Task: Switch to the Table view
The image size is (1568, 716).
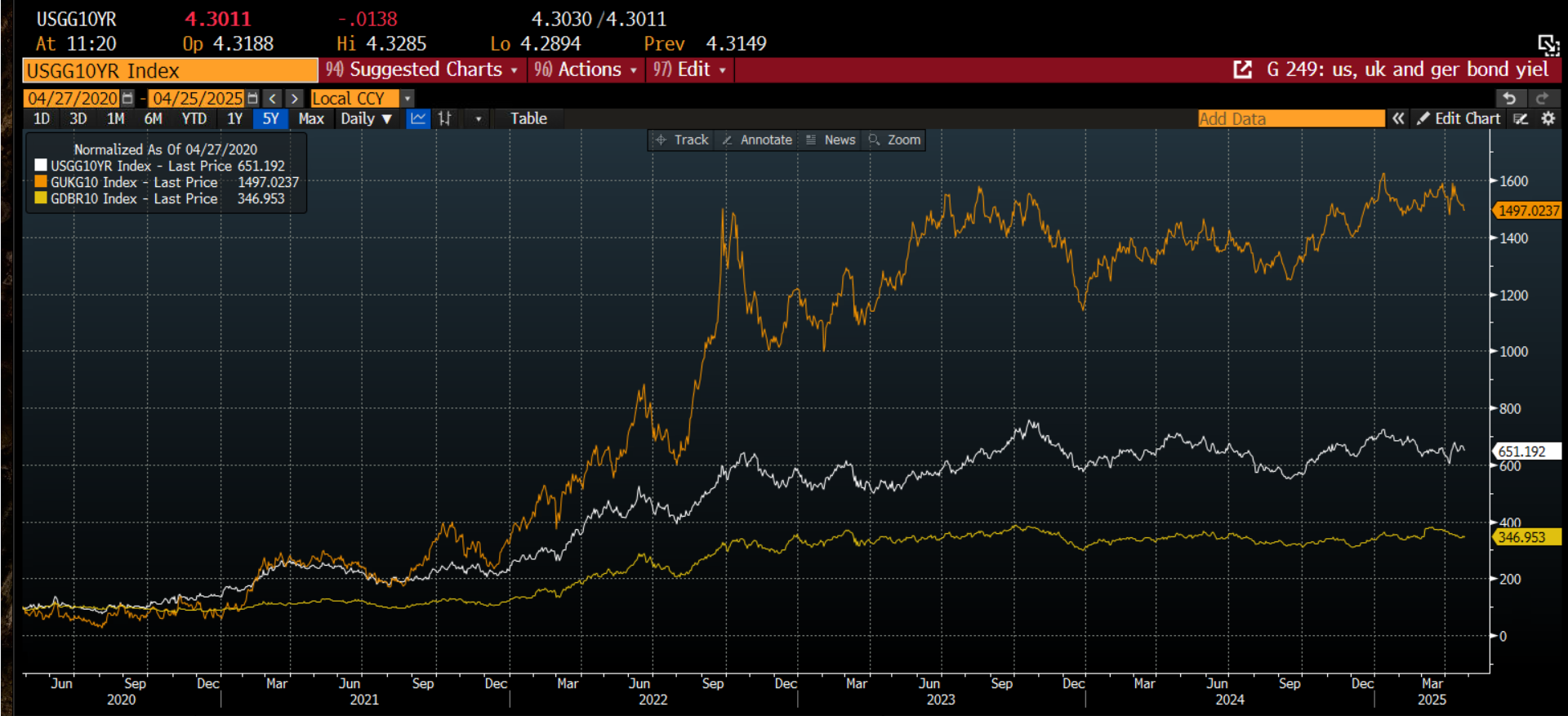Action: [x=529, y=118]
